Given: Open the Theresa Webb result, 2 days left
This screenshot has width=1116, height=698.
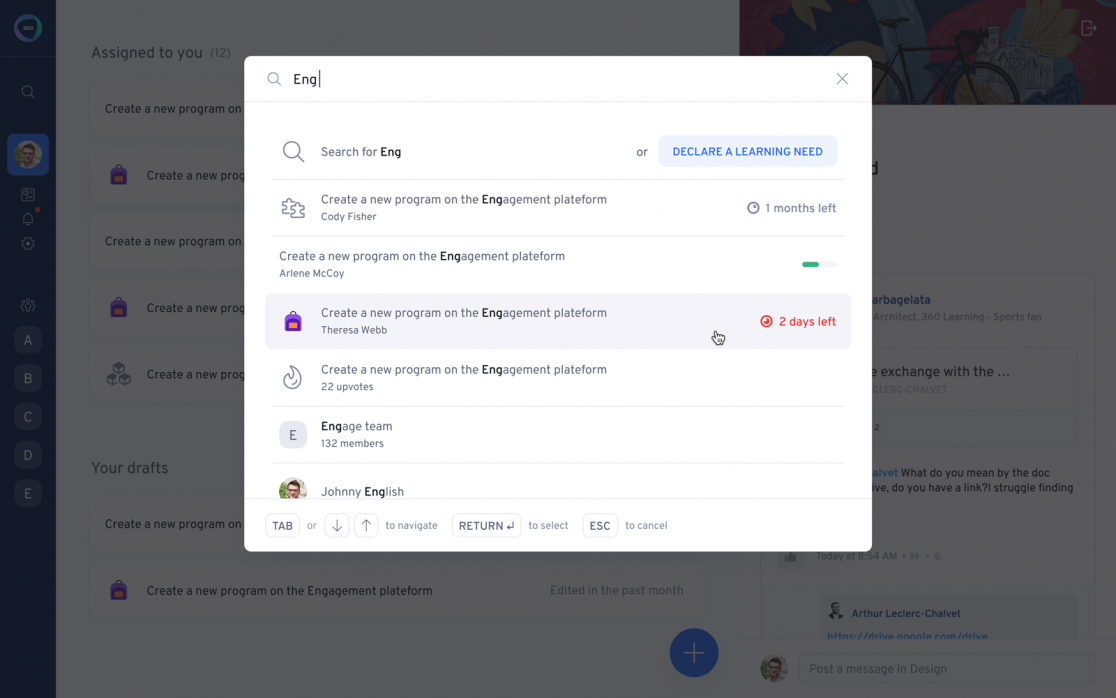Looking at the screenshot, I should [463, 321].
